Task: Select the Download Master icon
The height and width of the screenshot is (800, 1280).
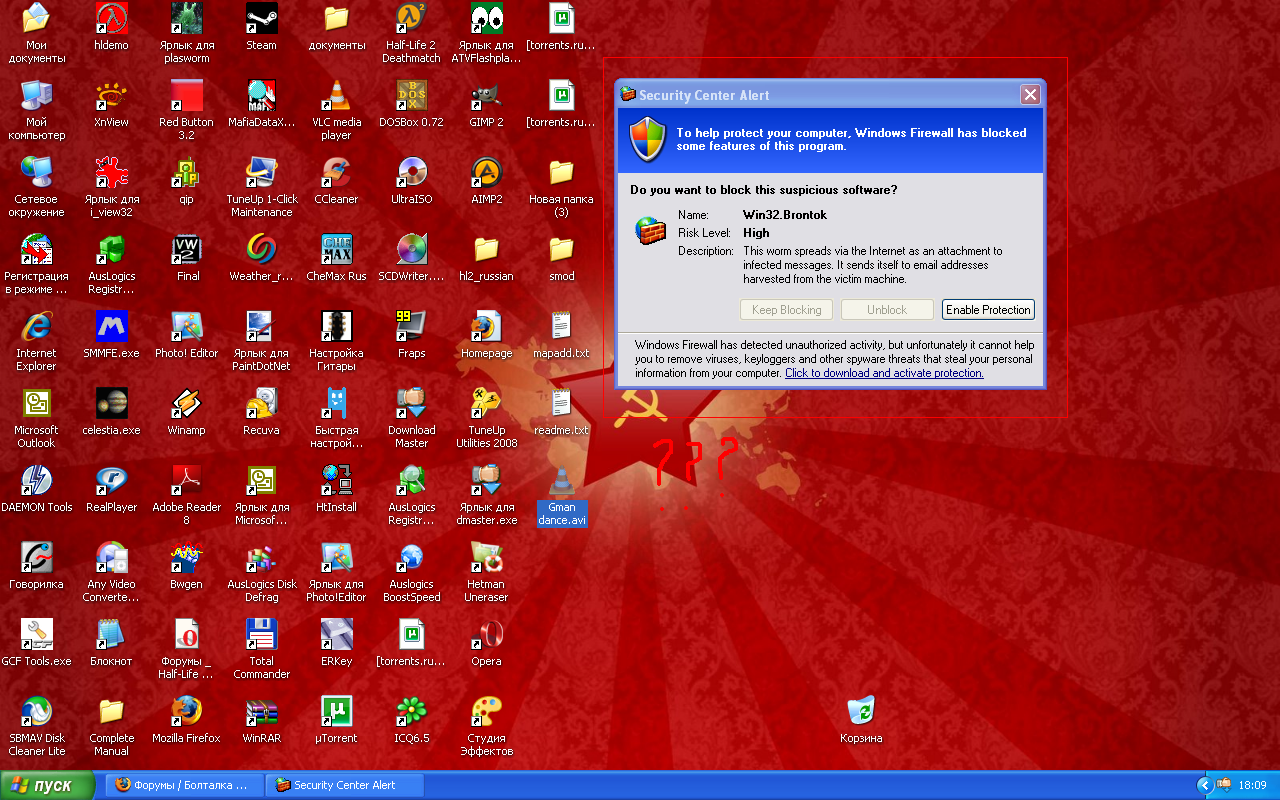Action: point(412,403)
